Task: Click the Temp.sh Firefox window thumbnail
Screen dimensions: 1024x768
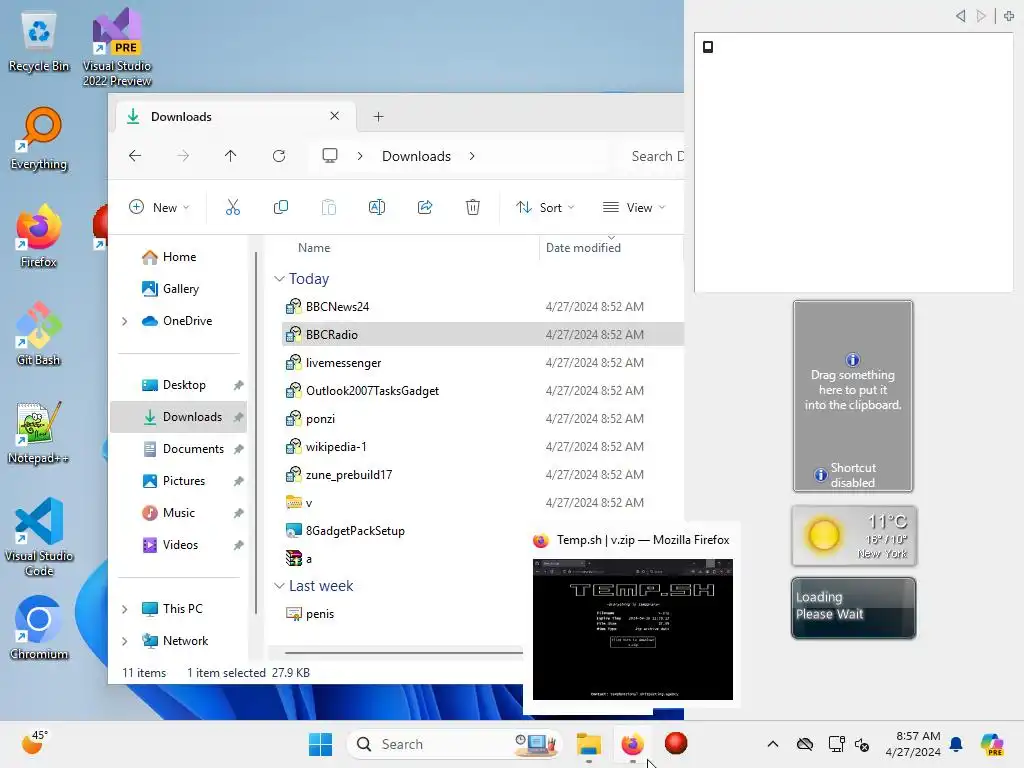Action: (x=632, y=629)
